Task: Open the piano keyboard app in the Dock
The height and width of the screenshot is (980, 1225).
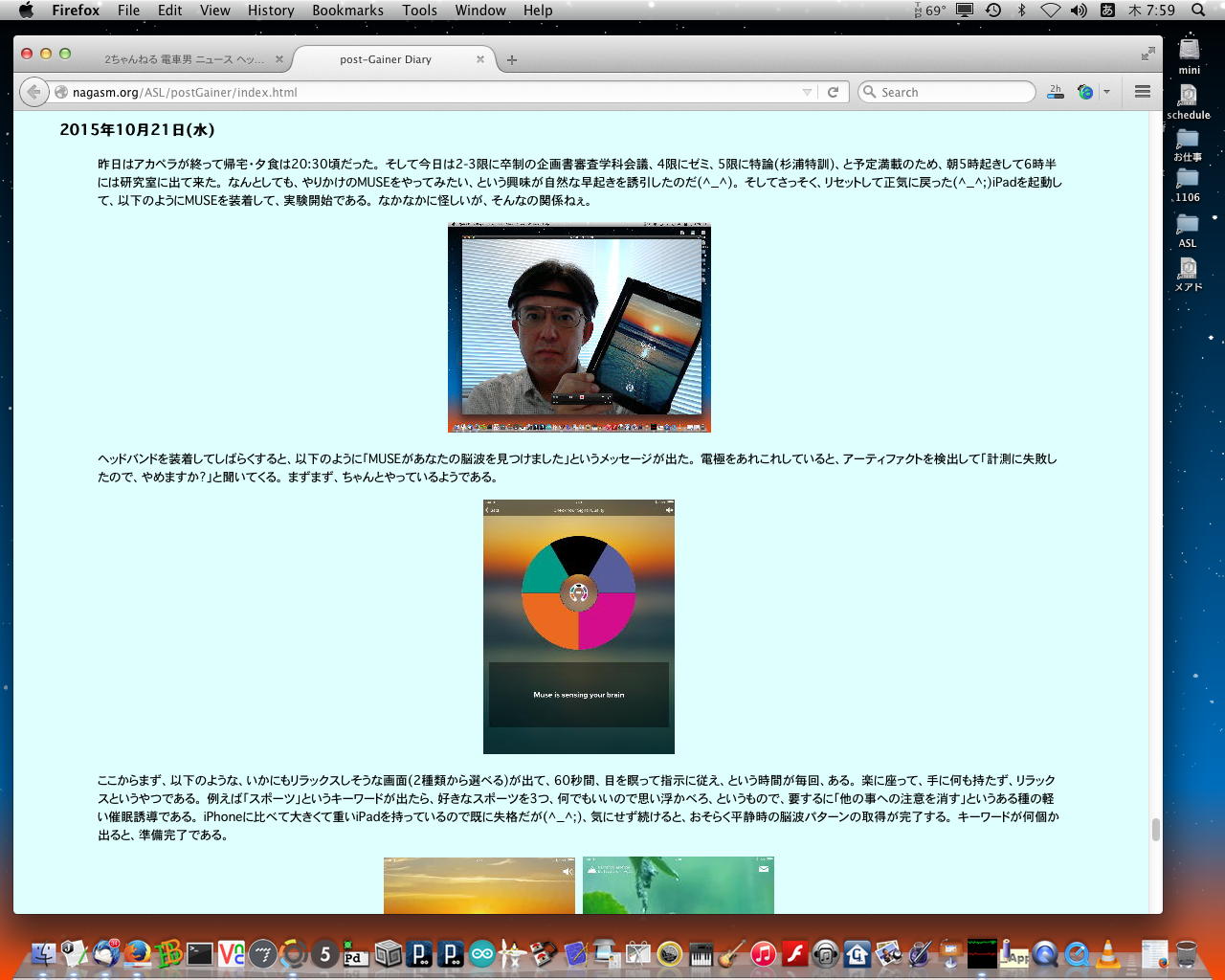Action: pyautogui.click(x=701, y=953)
